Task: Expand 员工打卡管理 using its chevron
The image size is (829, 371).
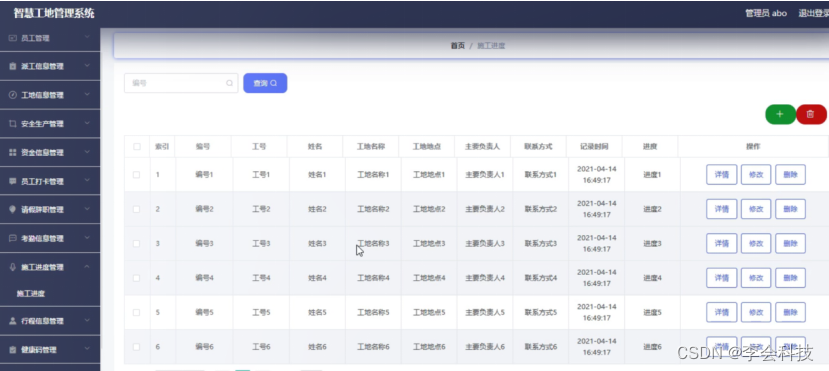Action: 87,181
